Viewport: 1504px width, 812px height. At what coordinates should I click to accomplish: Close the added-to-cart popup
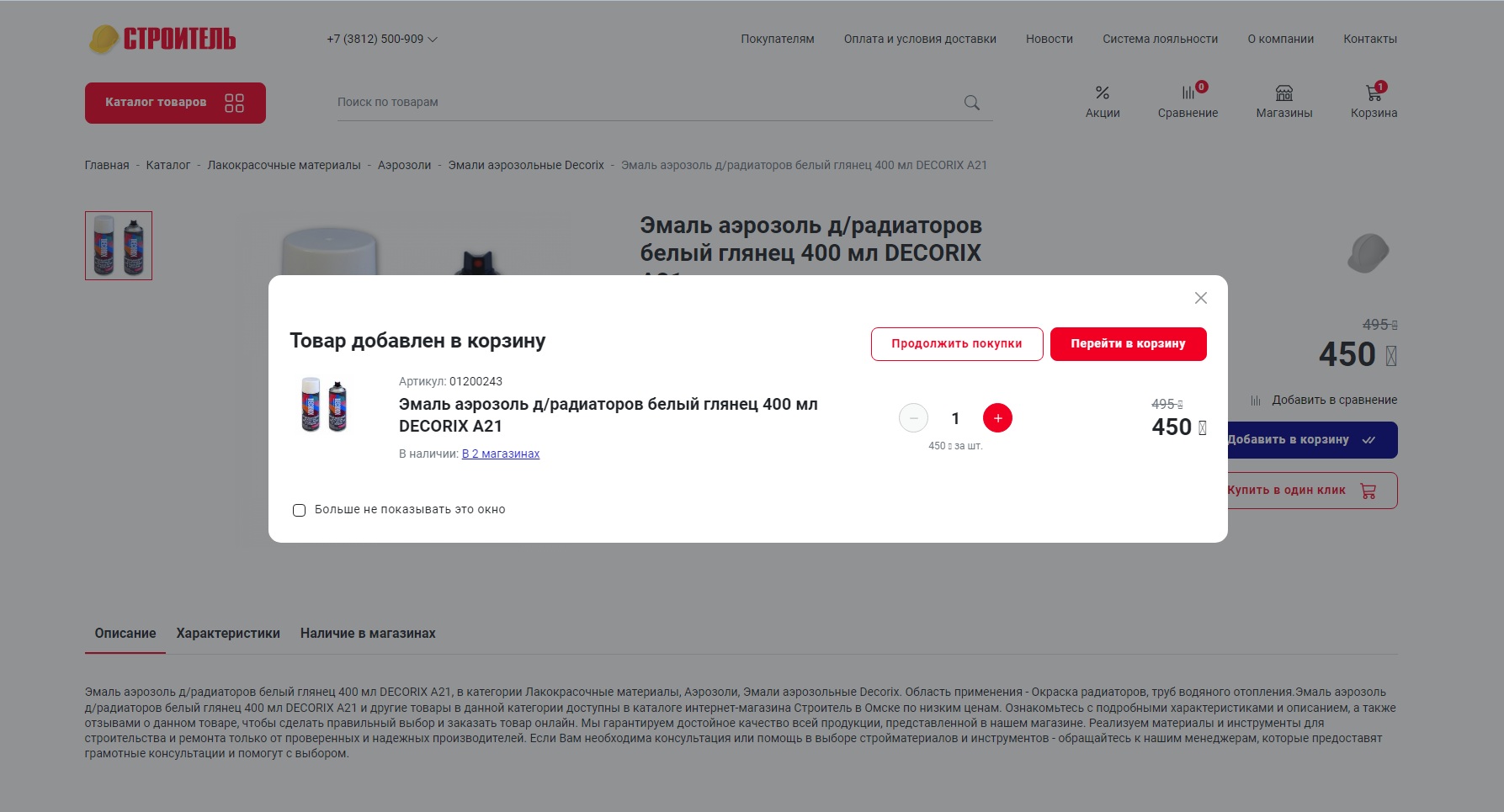point(1201,298)
